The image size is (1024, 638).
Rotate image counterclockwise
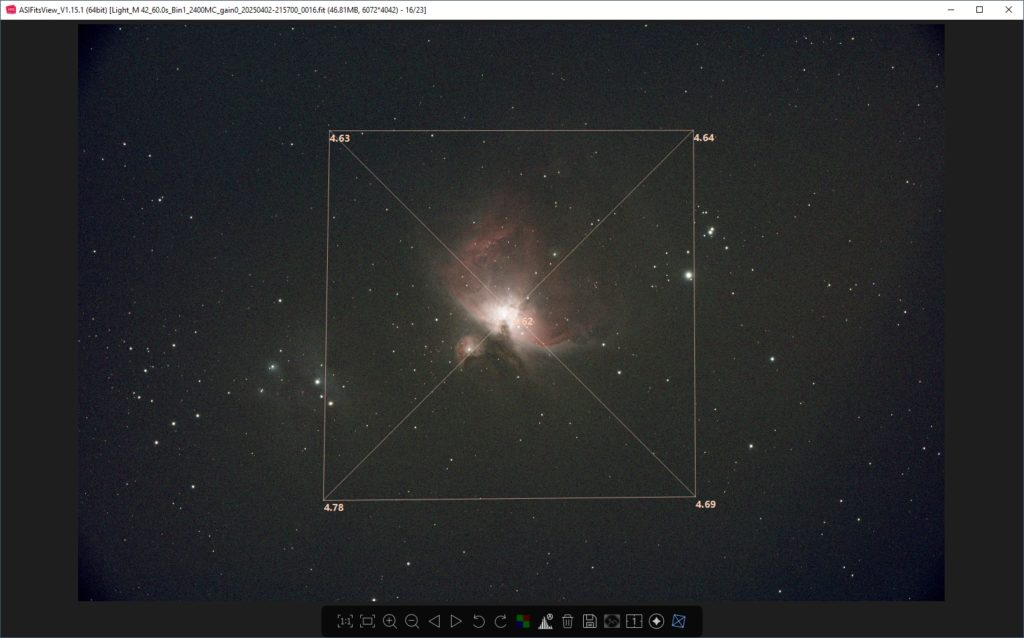478,621
